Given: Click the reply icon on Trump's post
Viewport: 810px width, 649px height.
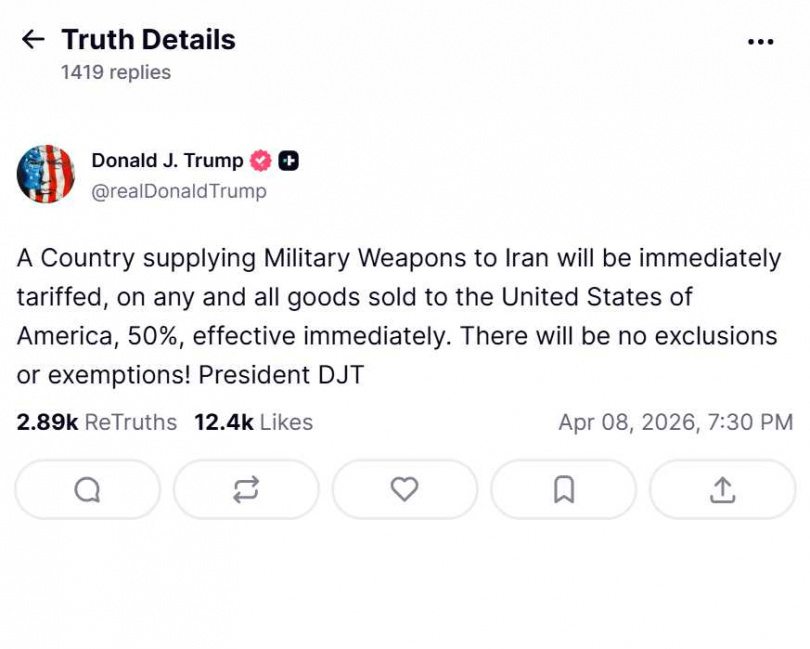Looking at the screenshot, I should tap(87, 489).
